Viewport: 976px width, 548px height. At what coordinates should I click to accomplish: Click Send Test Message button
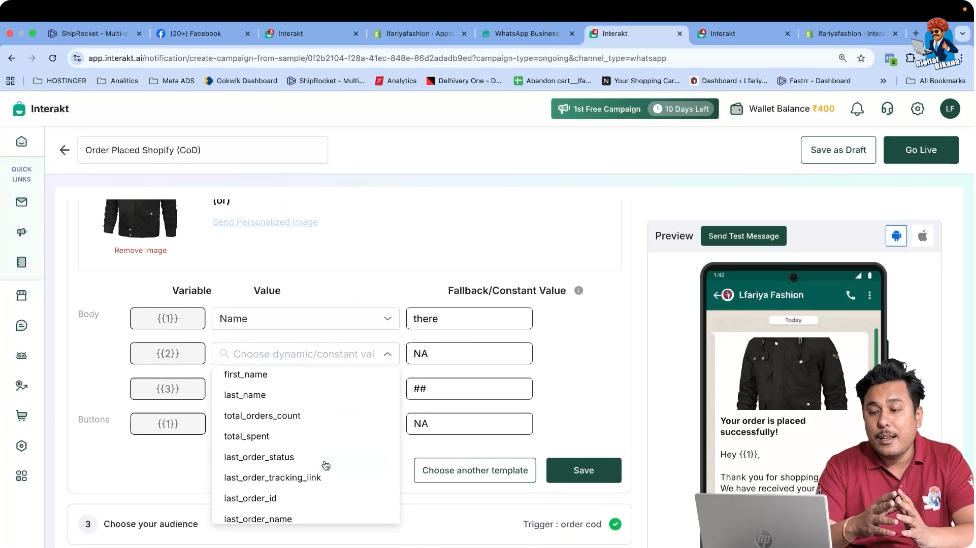tap(743, 236)
